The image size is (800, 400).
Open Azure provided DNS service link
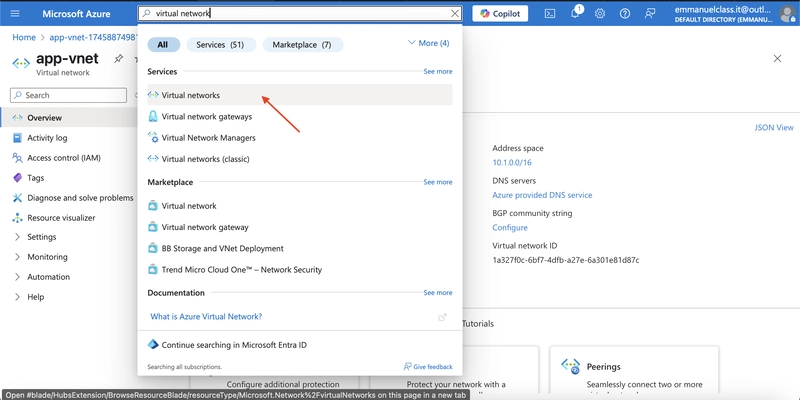pyautogui.click(x=542, y=195)
